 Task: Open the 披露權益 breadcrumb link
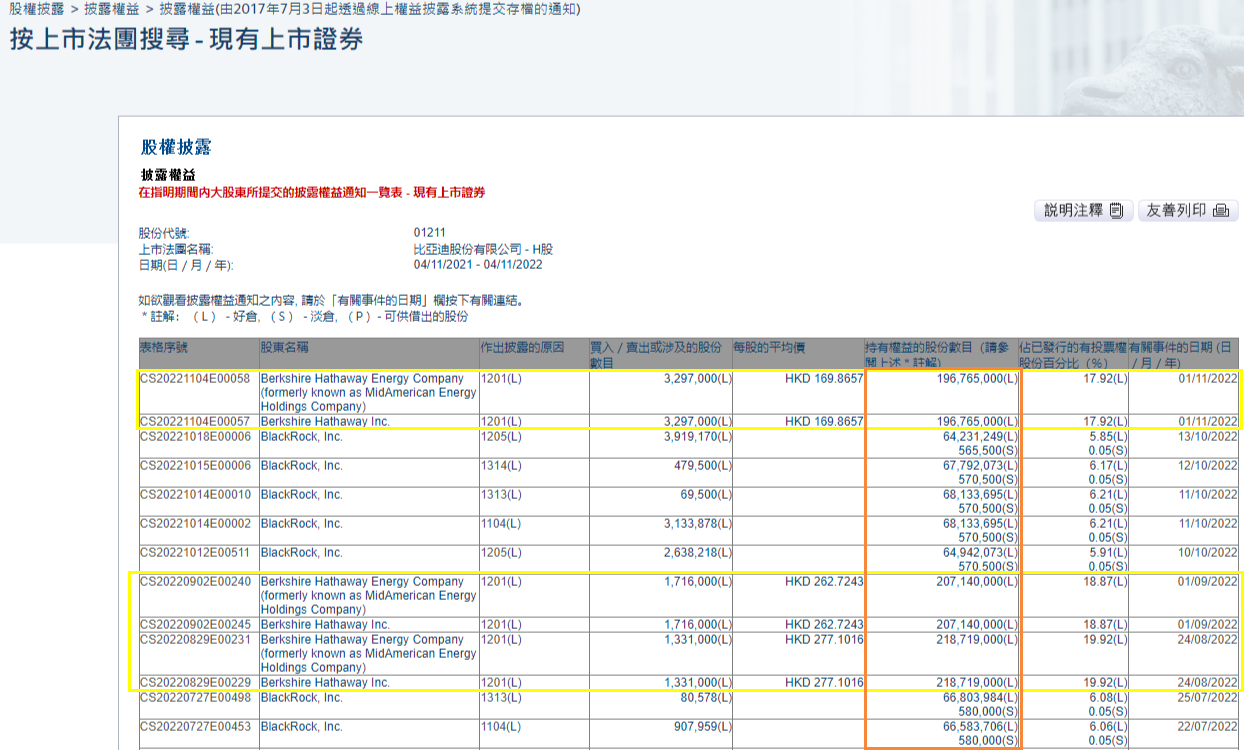111,9
